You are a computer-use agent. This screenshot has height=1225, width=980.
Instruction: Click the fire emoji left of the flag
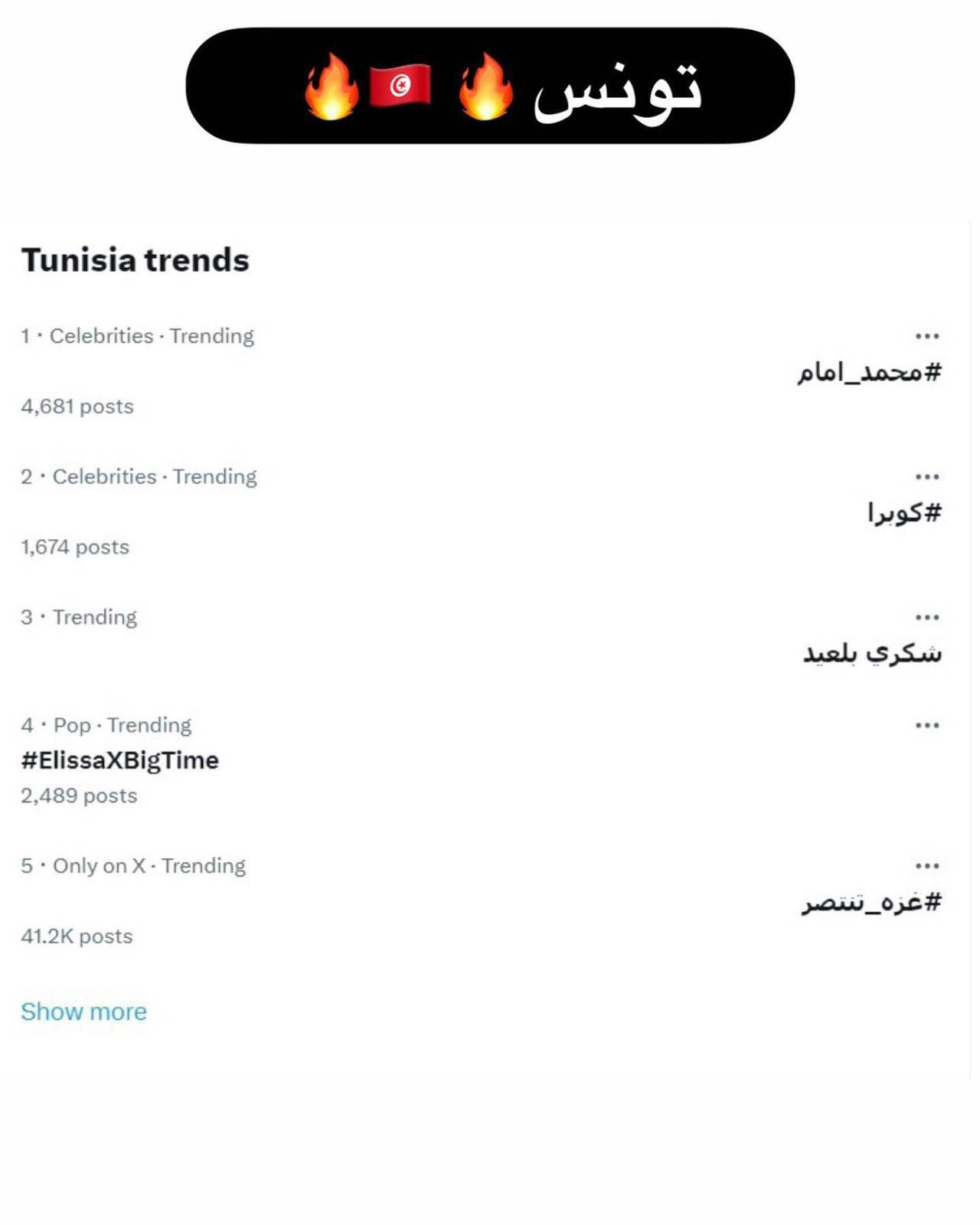click(331, 86)
